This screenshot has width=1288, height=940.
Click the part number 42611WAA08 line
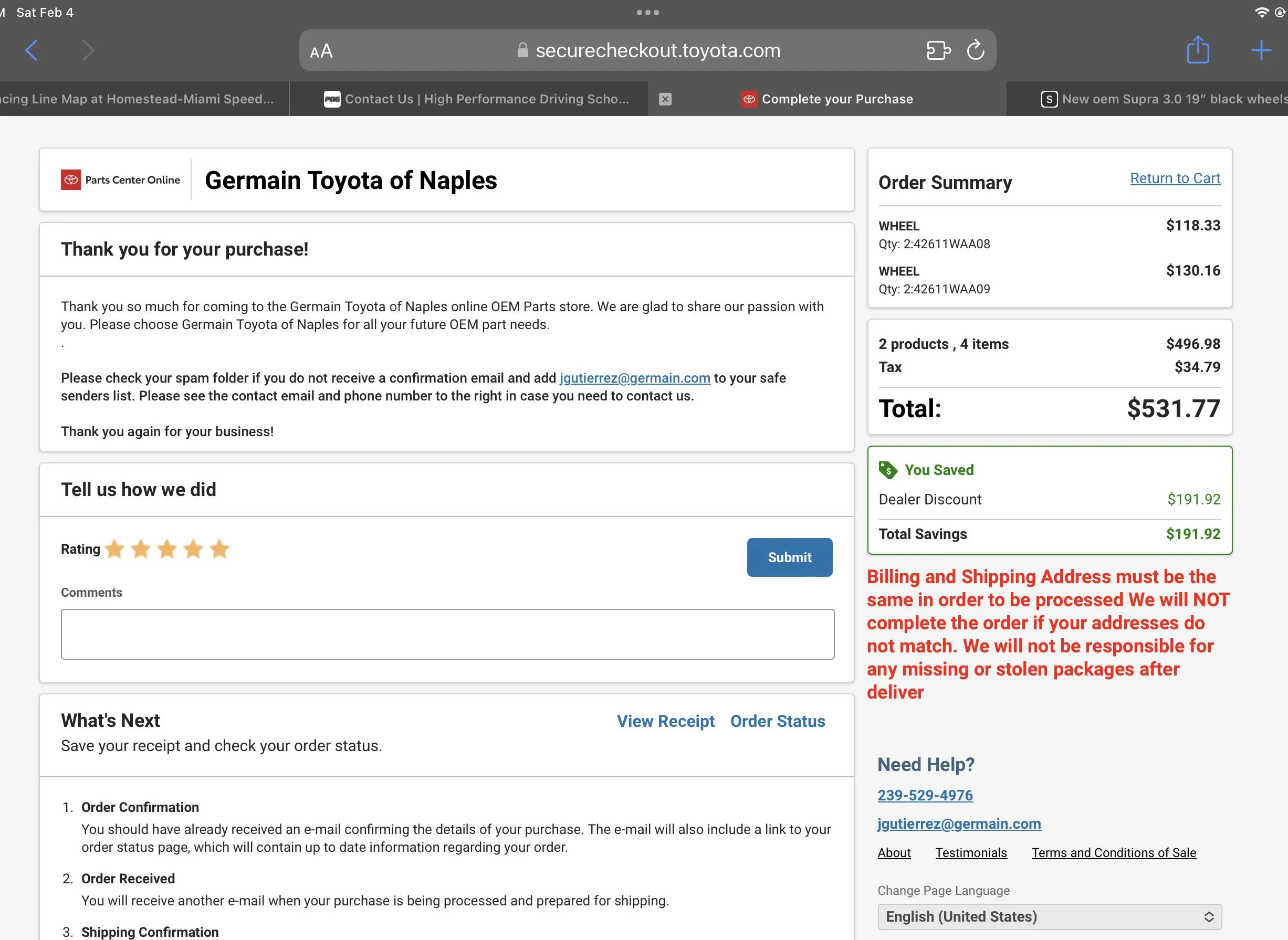click(934, 244)
